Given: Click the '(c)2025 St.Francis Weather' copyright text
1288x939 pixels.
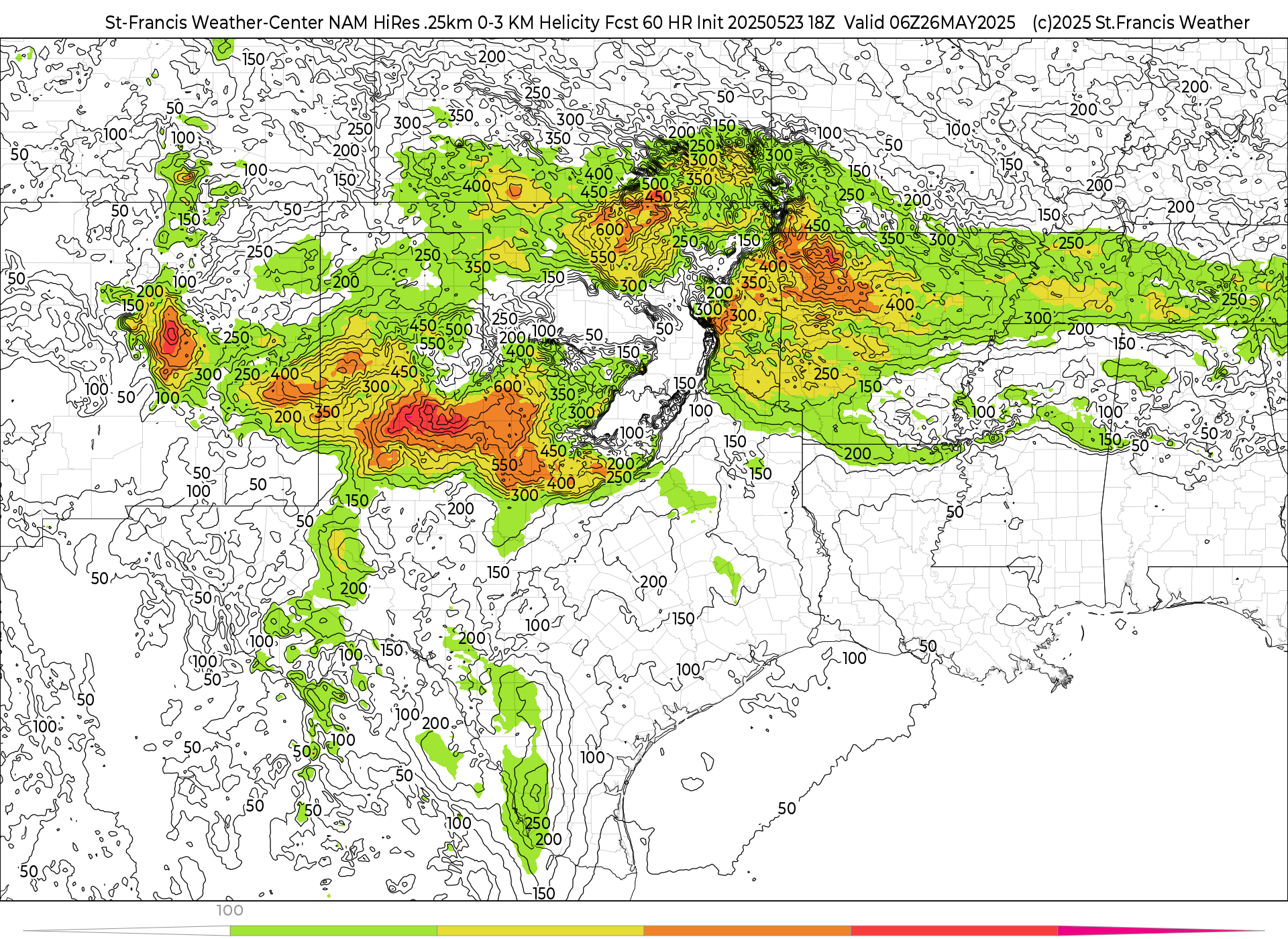Looking at the screenshot, I should (1141, 23).
